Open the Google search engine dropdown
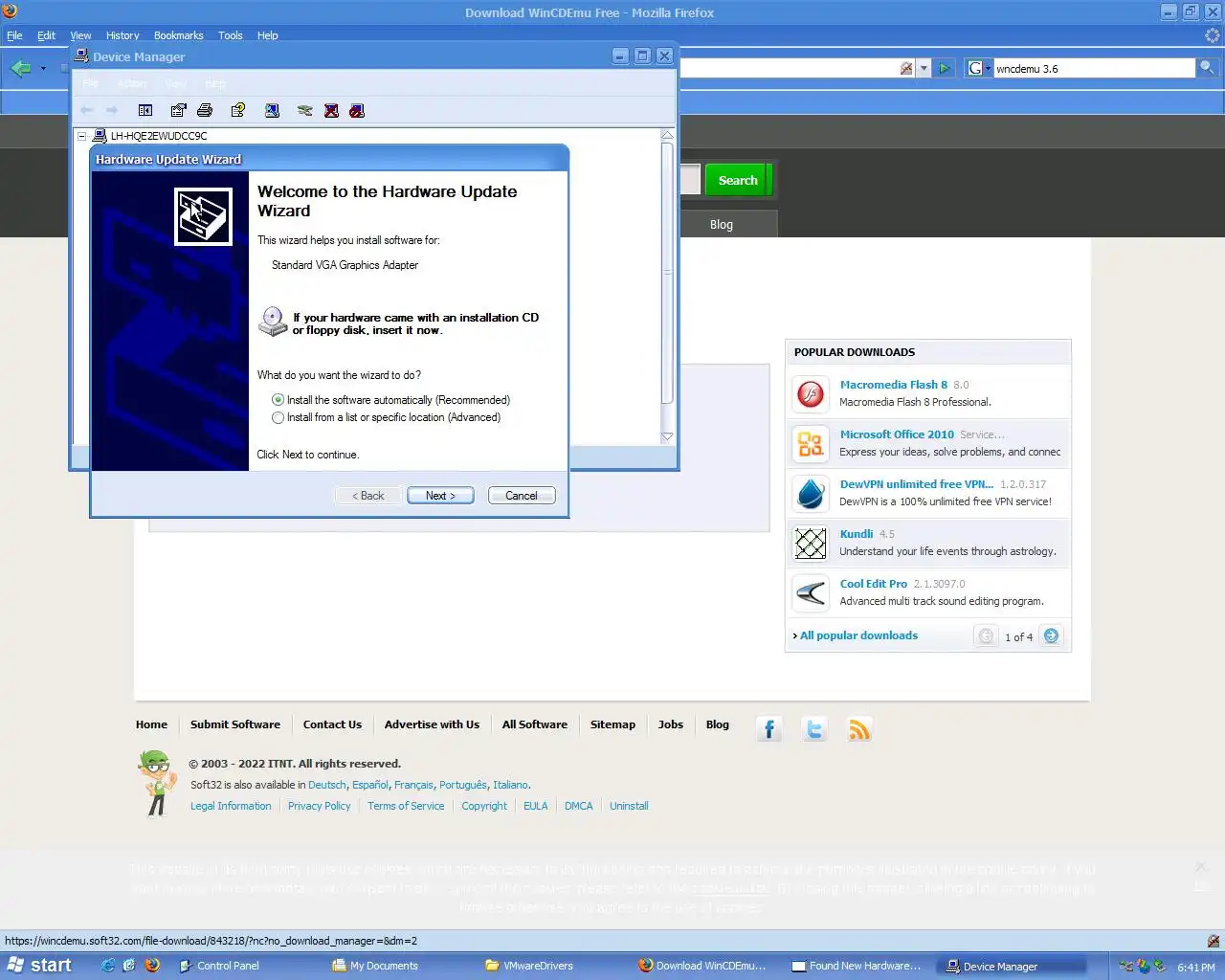Viewport: 1225px width, 980px height. click(x=979, y=68)
